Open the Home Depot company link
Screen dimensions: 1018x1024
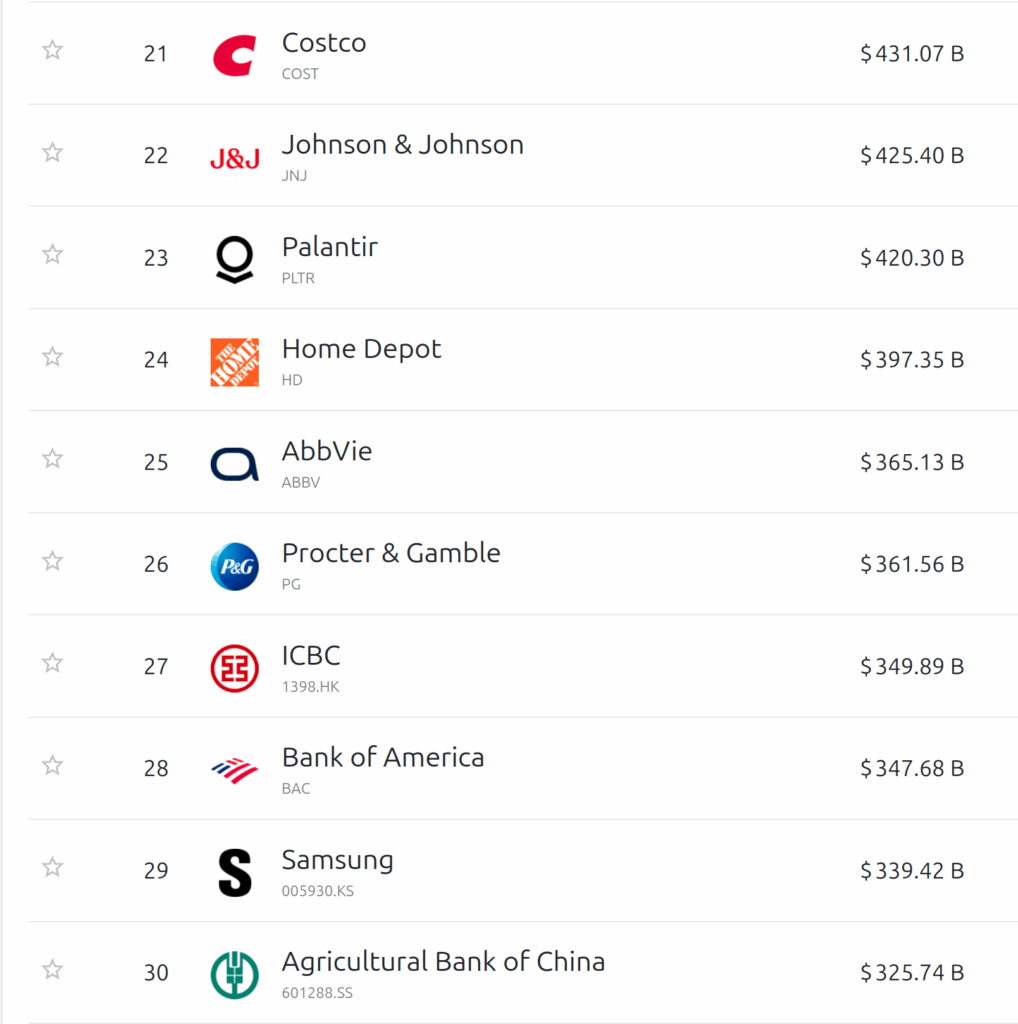361,349
